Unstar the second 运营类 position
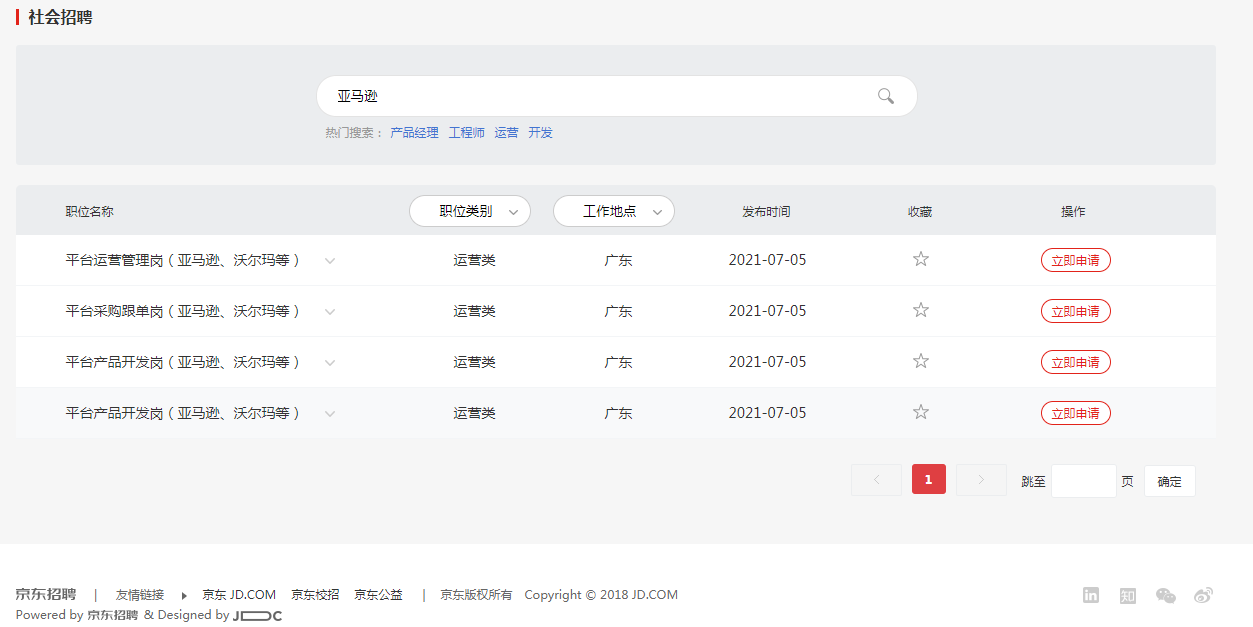 pos(920,310)
